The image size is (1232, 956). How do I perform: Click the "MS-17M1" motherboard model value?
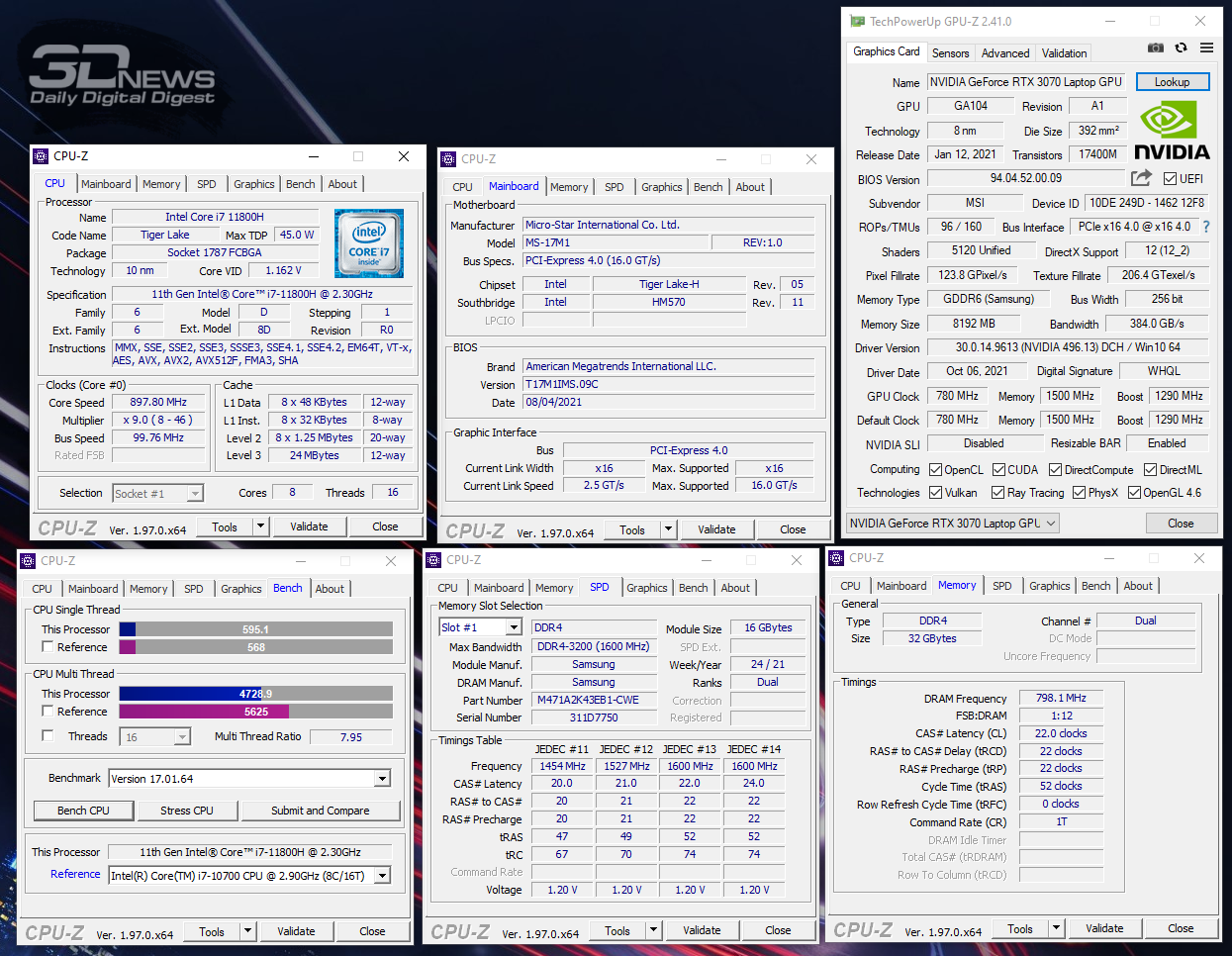547,242
